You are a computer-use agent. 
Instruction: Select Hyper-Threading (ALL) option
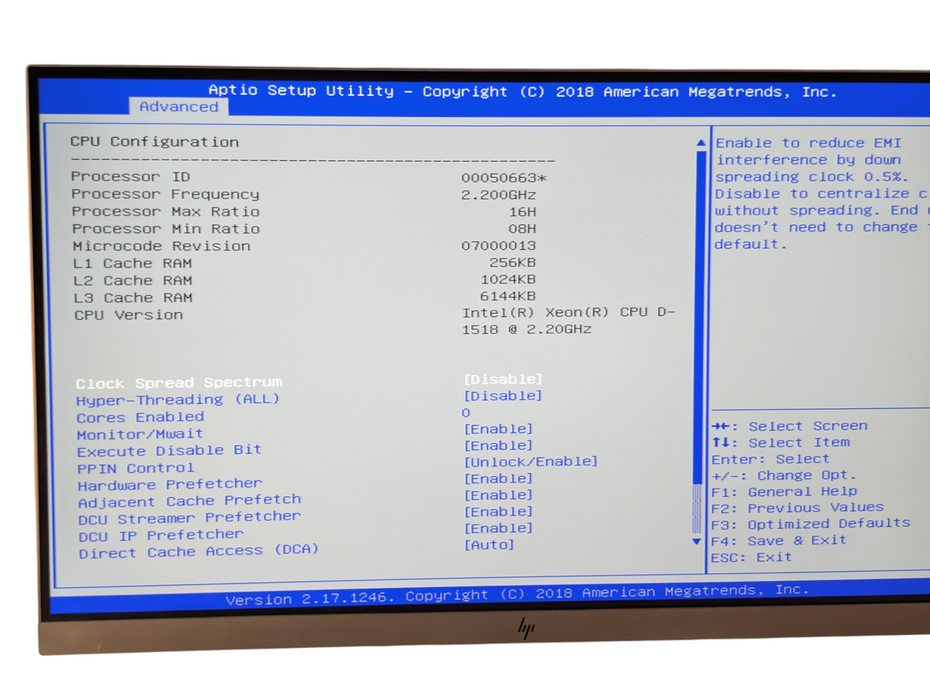point(178,399)
